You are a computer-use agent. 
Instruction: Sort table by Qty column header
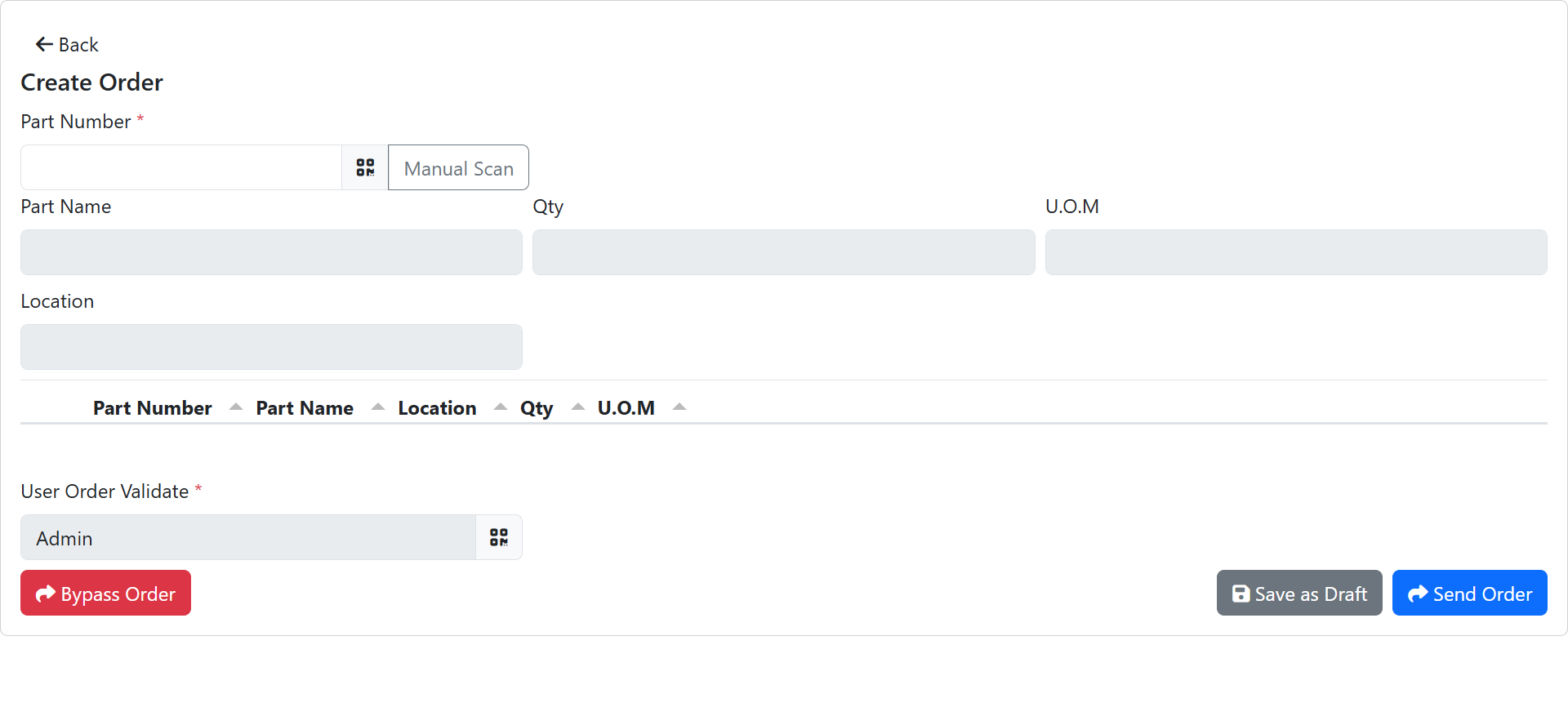pos(552,407)
